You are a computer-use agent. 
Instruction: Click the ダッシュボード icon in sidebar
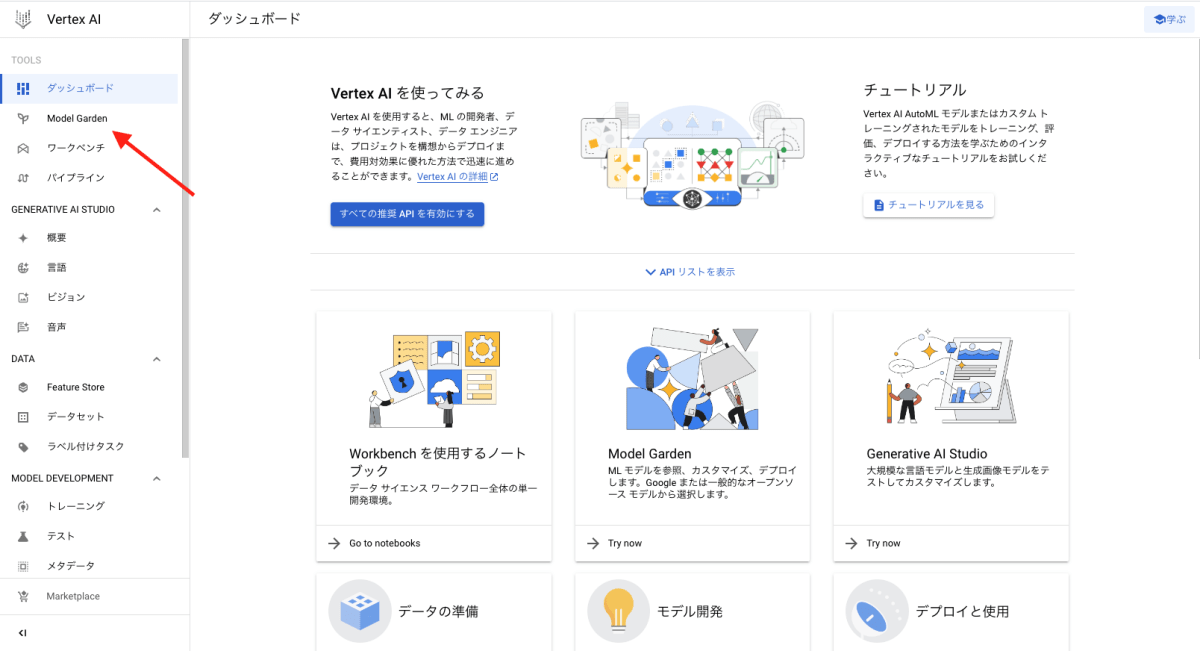click(x=23, y=89)
